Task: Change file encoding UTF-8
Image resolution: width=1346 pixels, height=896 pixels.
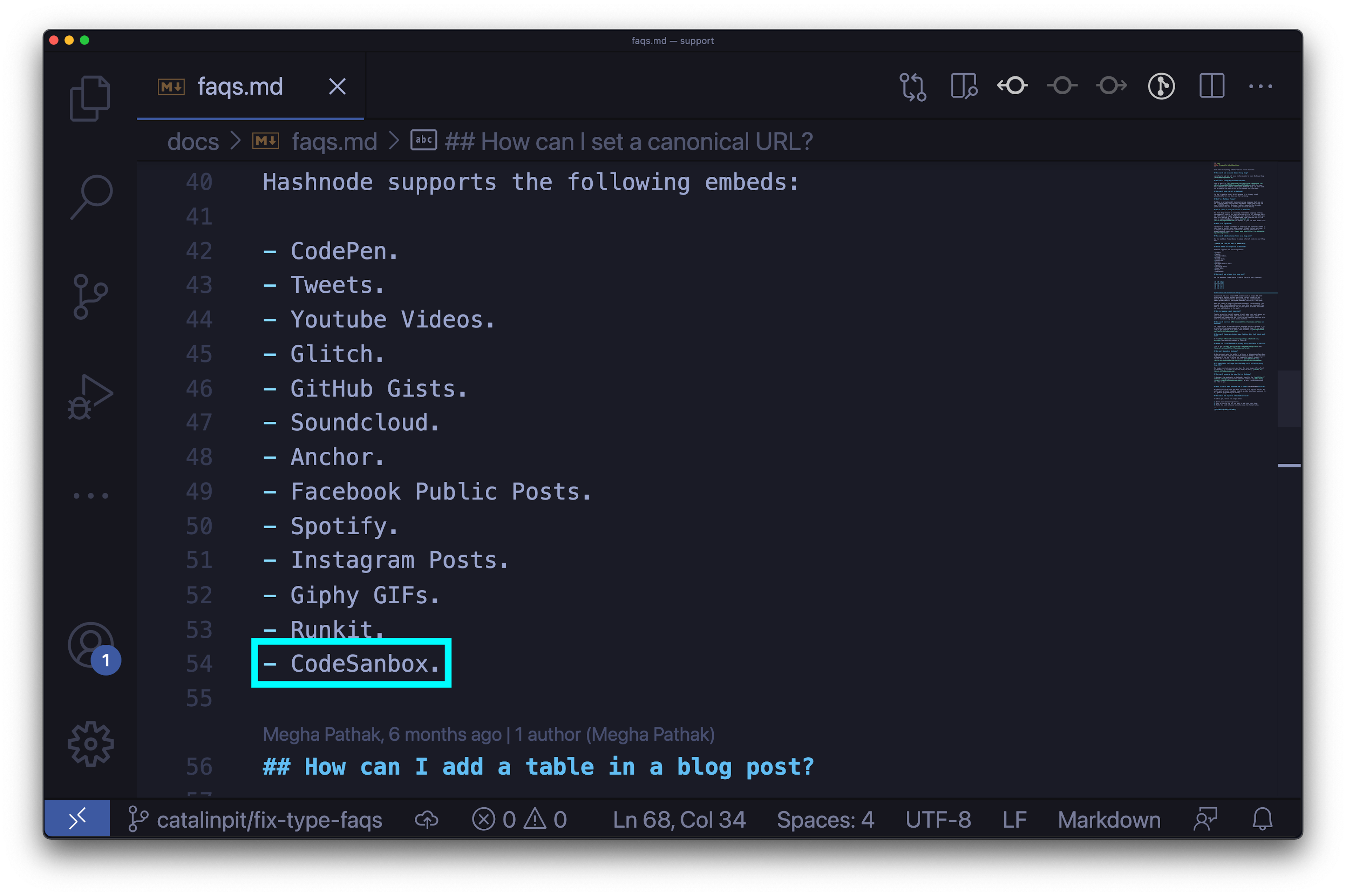Action: click(938, 820)
